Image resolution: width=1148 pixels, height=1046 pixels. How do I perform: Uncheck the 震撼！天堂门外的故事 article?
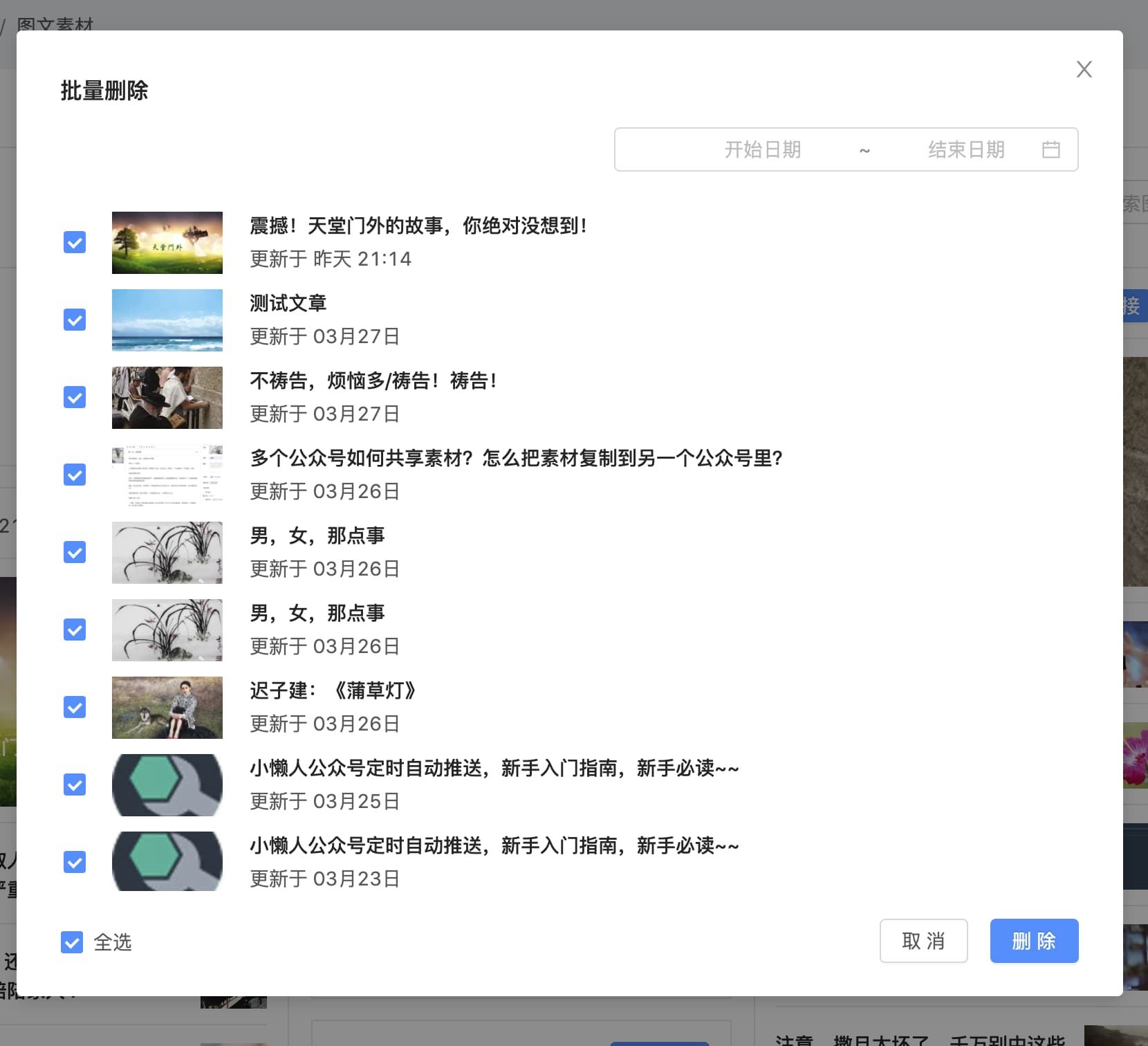(74, 243)
